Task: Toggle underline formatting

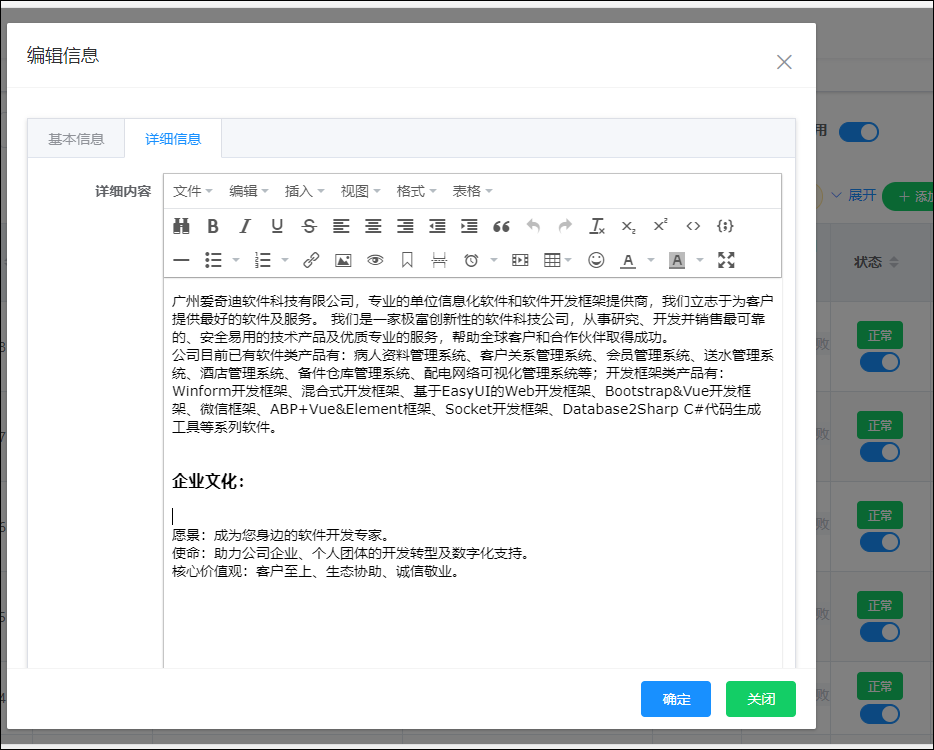Action: 277,226
